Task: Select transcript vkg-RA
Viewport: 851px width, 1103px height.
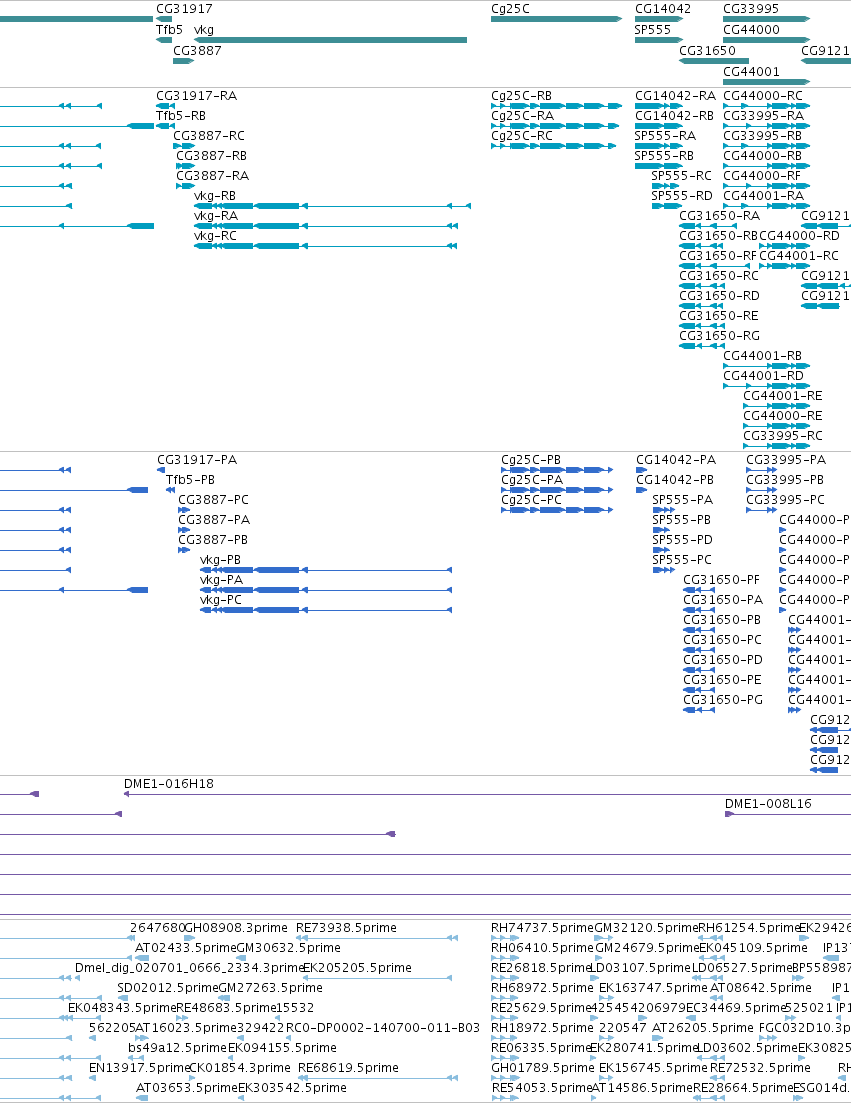Action: (215, 215)
